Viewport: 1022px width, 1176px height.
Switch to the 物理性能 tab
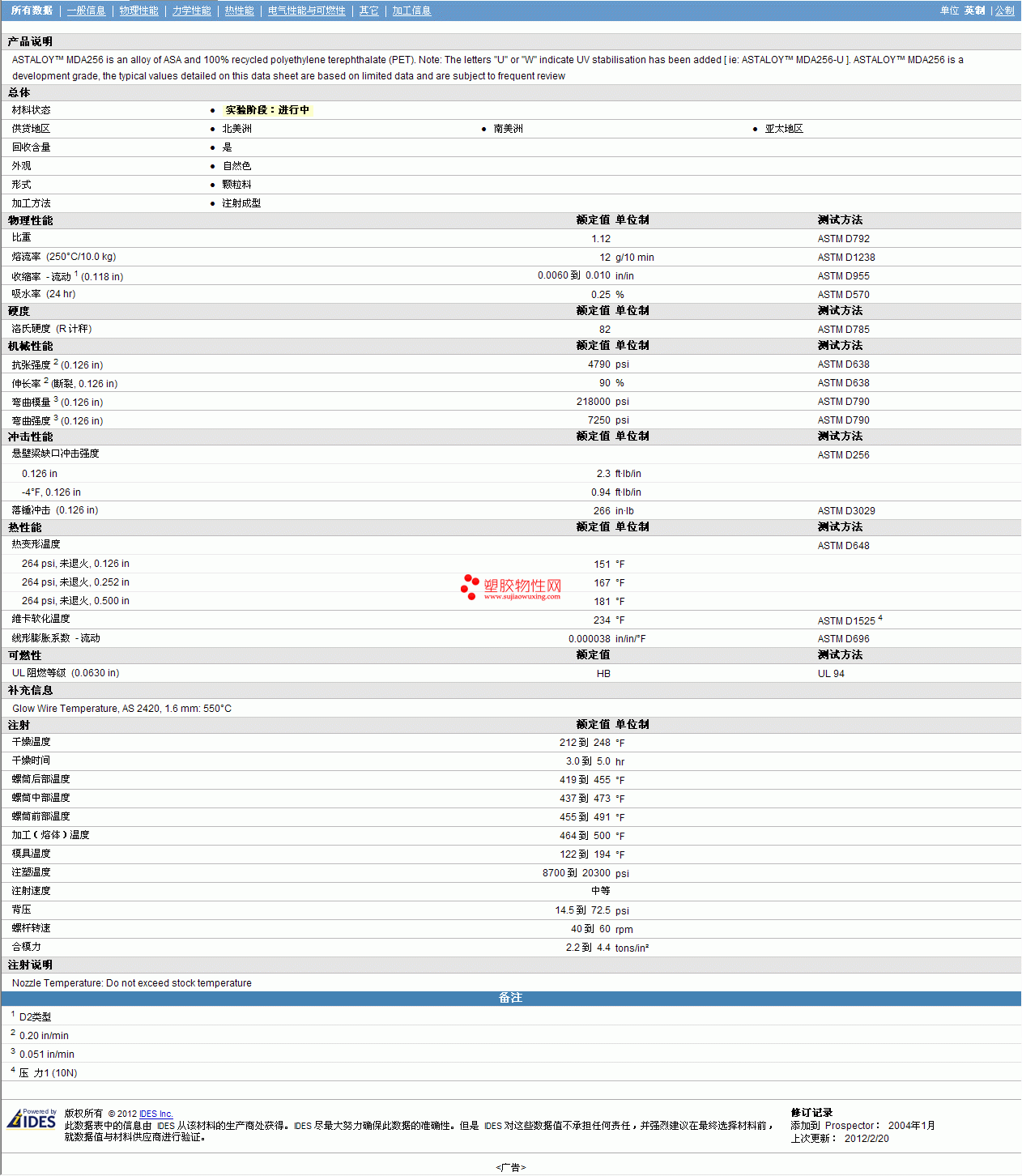point(138,11)
